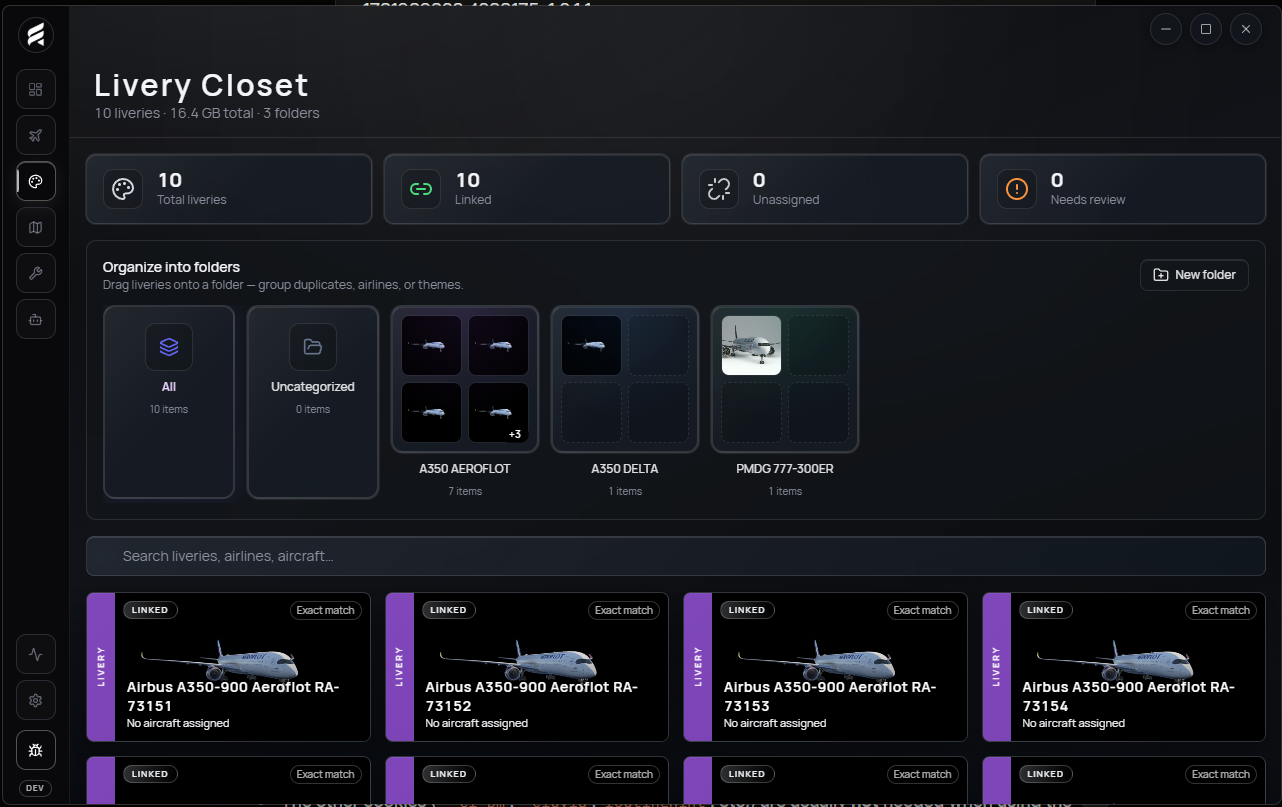
Task: Click "7 items" under A350 AEROFLOT
Action: pos(465,491)
